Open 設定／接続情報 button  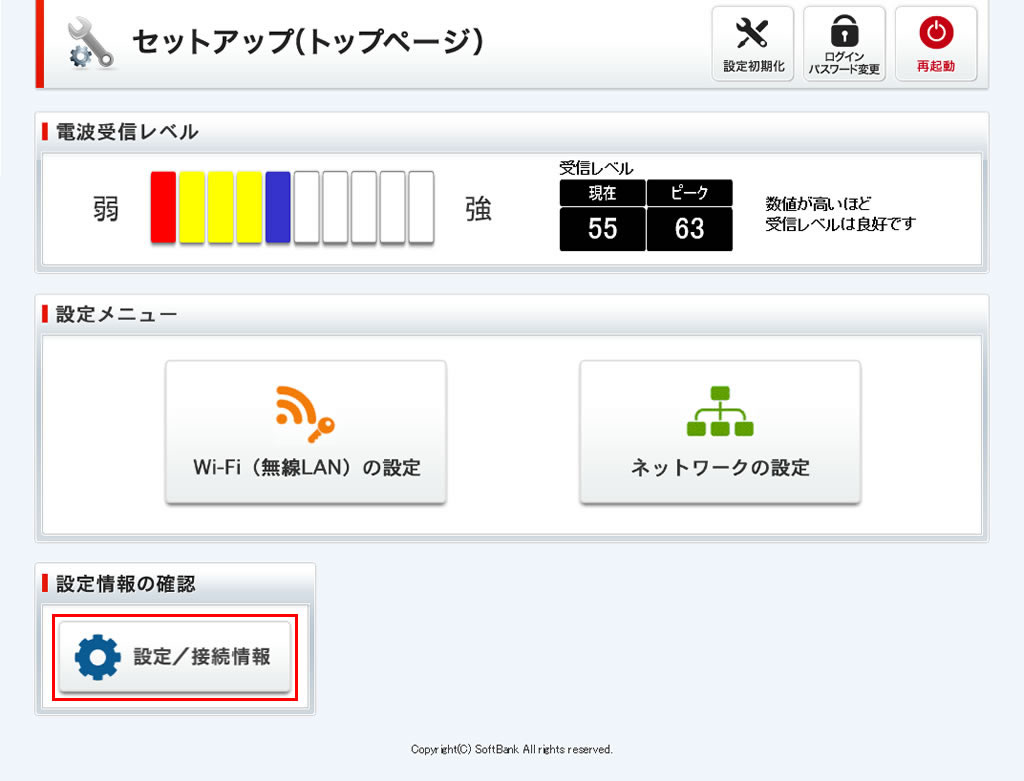coord(174,656)
